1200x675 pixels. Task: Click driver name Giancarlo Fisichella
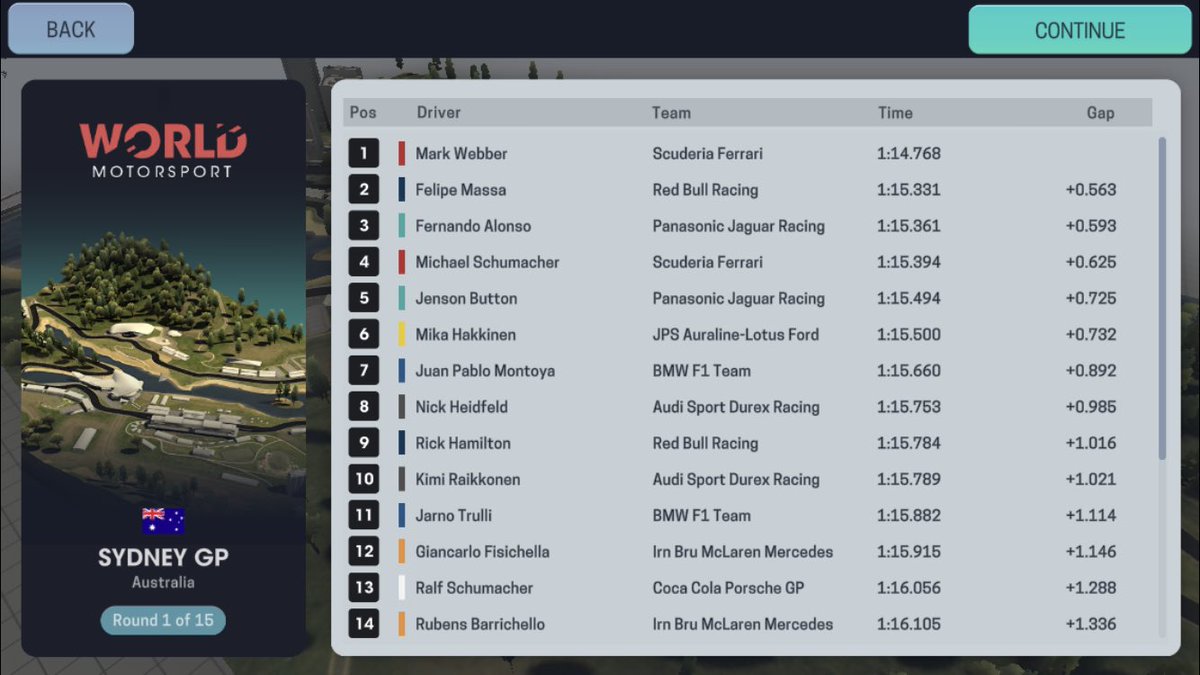[482, 551]
